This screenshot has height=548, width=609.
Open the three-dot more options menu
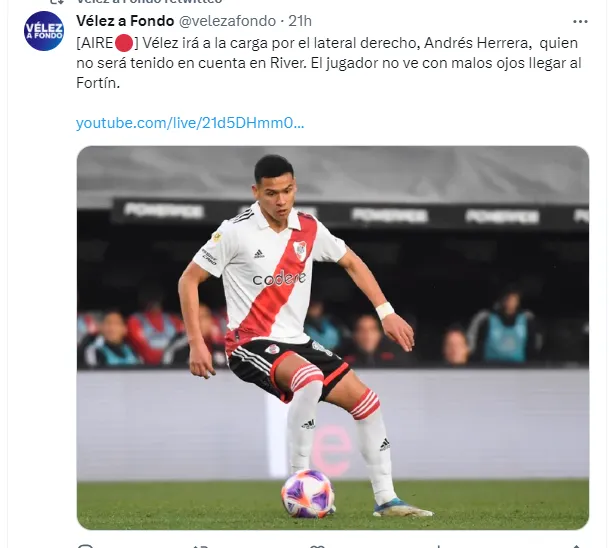coord(580,22)
